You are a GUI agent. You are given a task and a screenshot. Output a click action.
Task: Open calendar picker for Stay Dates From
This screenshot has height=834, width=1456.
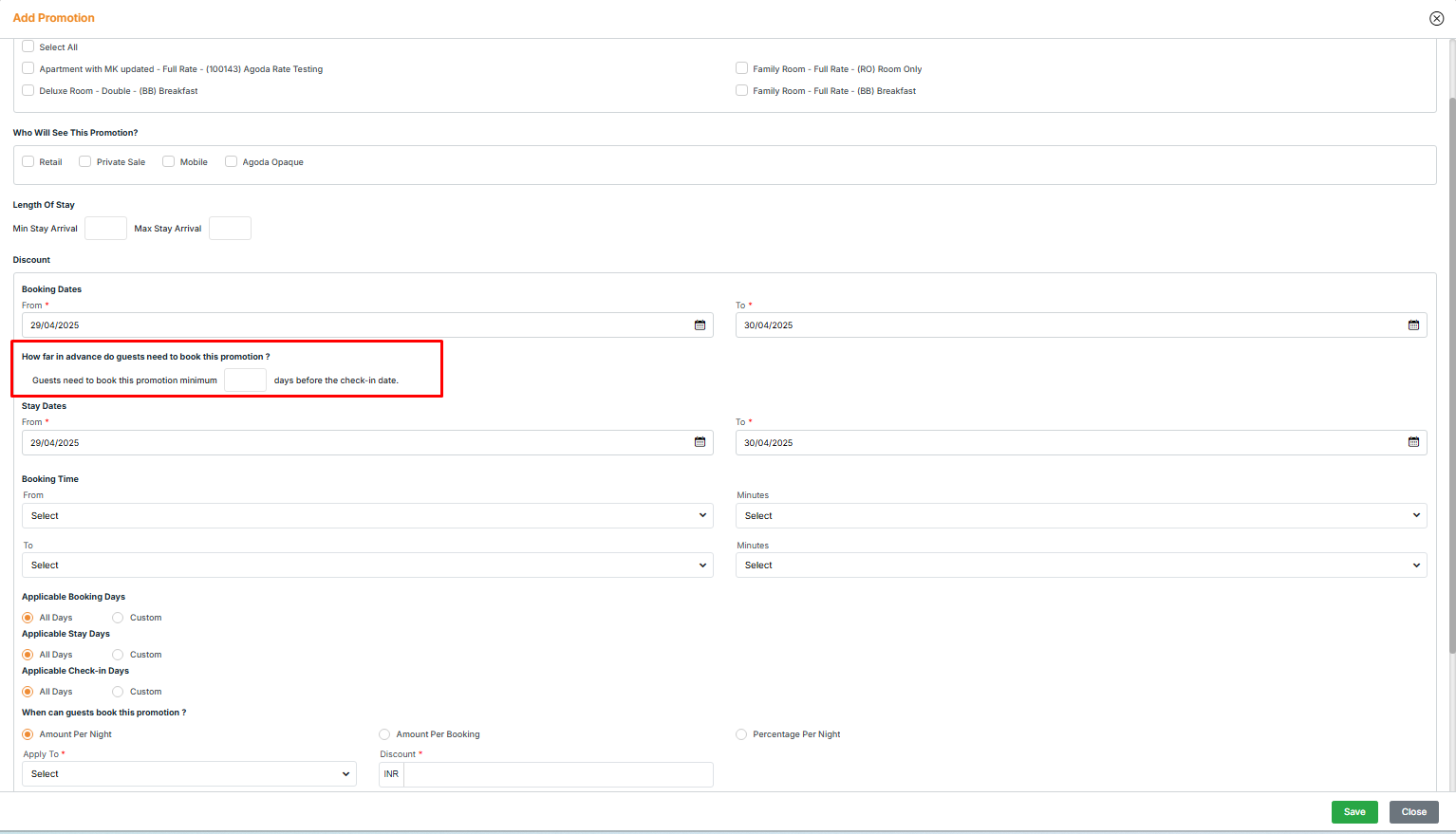700,443
